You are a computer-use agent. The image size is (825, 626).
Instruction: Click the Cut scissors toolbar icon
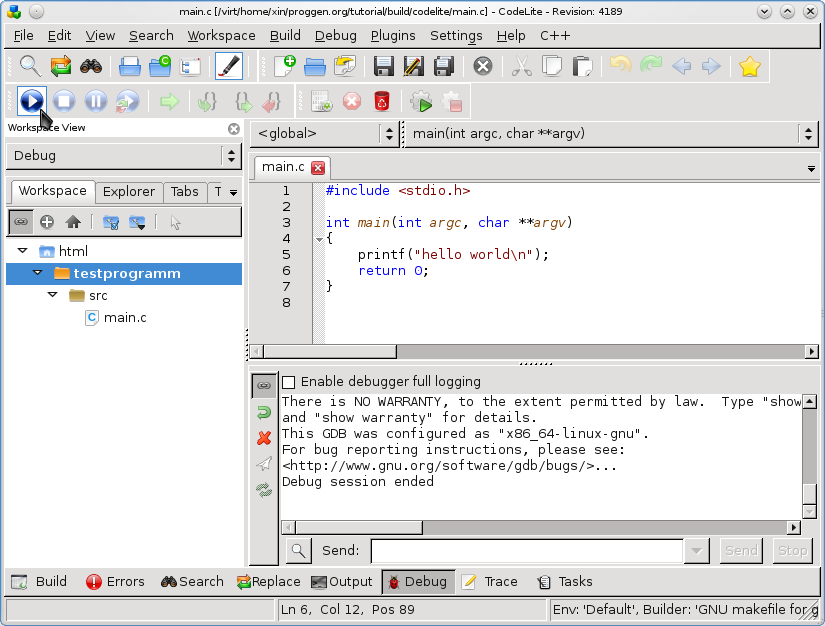coord(521,67)
